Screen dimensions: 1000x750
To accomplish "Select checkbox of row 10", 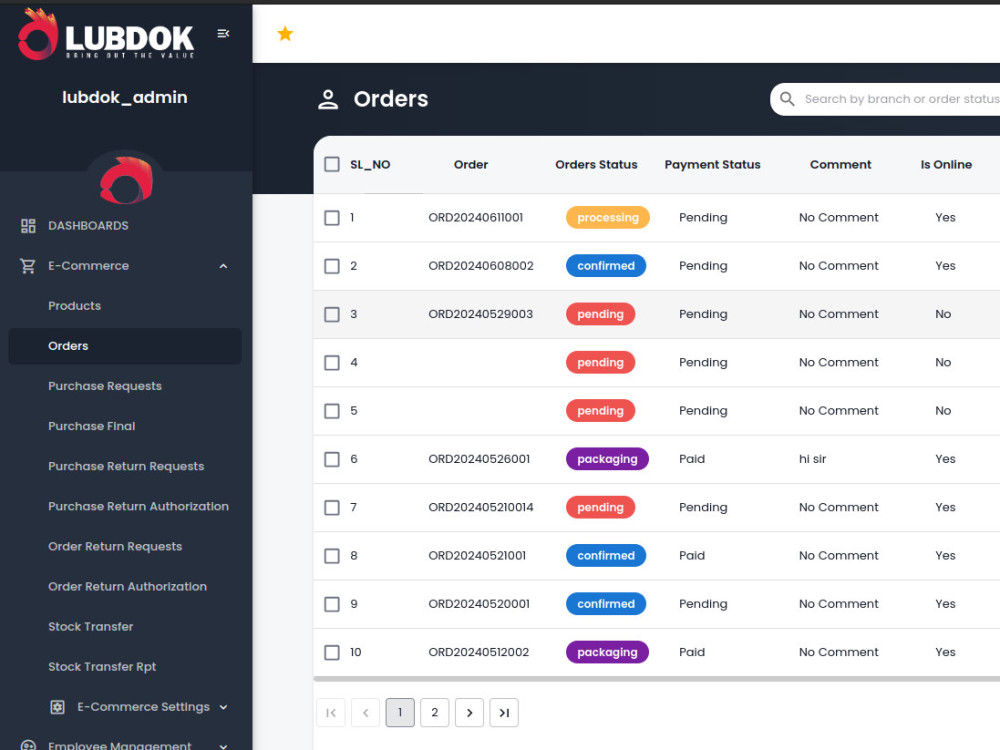I will (x=332, y=652).
